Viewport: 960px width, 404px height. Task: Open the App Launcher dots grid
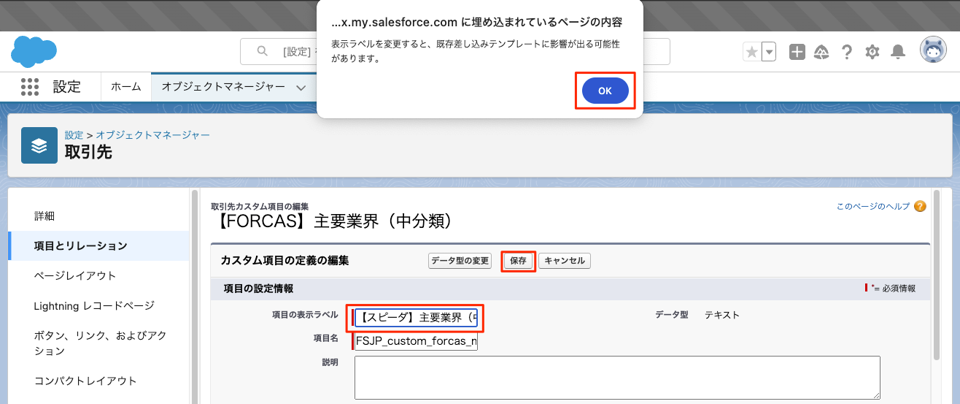click(x=29, y=87)
